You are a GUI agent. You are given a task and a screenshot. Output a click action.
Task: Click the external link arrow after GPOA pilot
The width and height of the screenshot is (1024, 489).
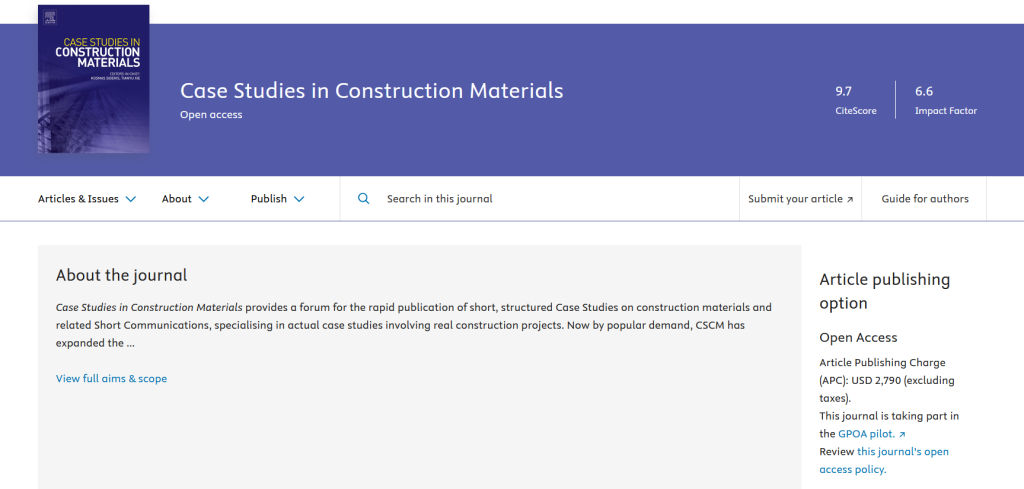point(901,434)
